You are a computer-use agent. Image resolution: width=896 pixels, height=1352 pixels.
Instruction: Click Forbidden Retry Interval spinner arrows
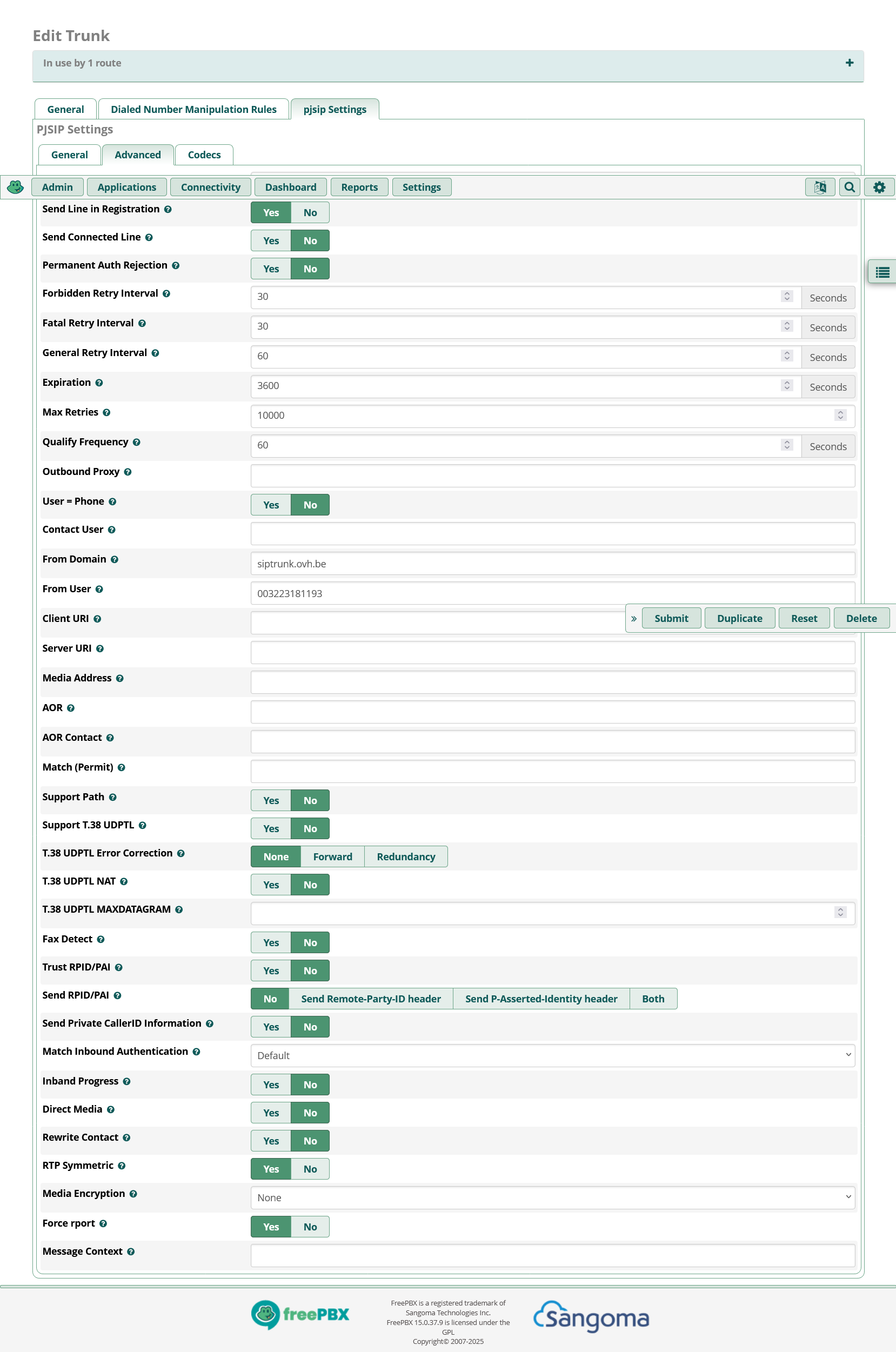tap(787, 296)
